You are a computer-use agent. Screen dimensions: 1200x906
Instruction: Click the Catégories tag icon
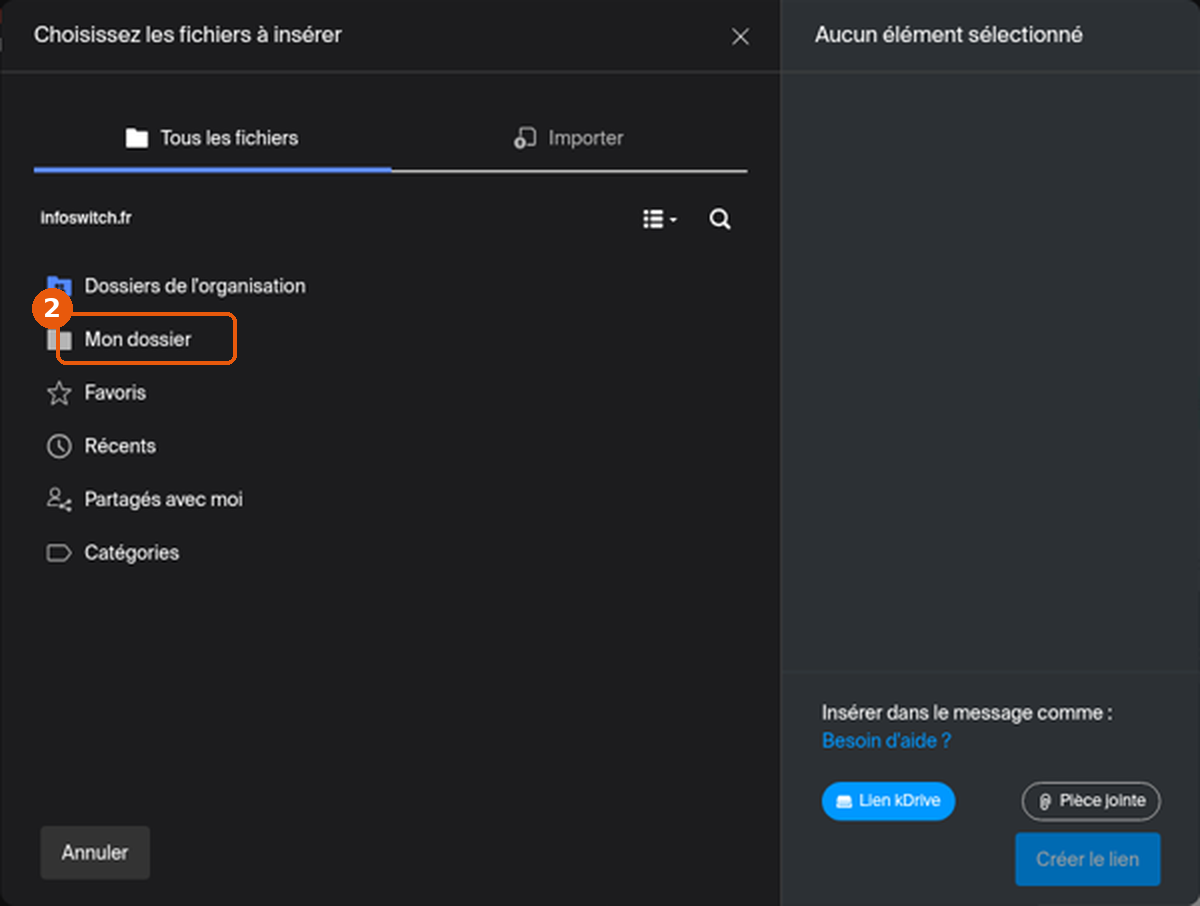[x=59, y=553]
